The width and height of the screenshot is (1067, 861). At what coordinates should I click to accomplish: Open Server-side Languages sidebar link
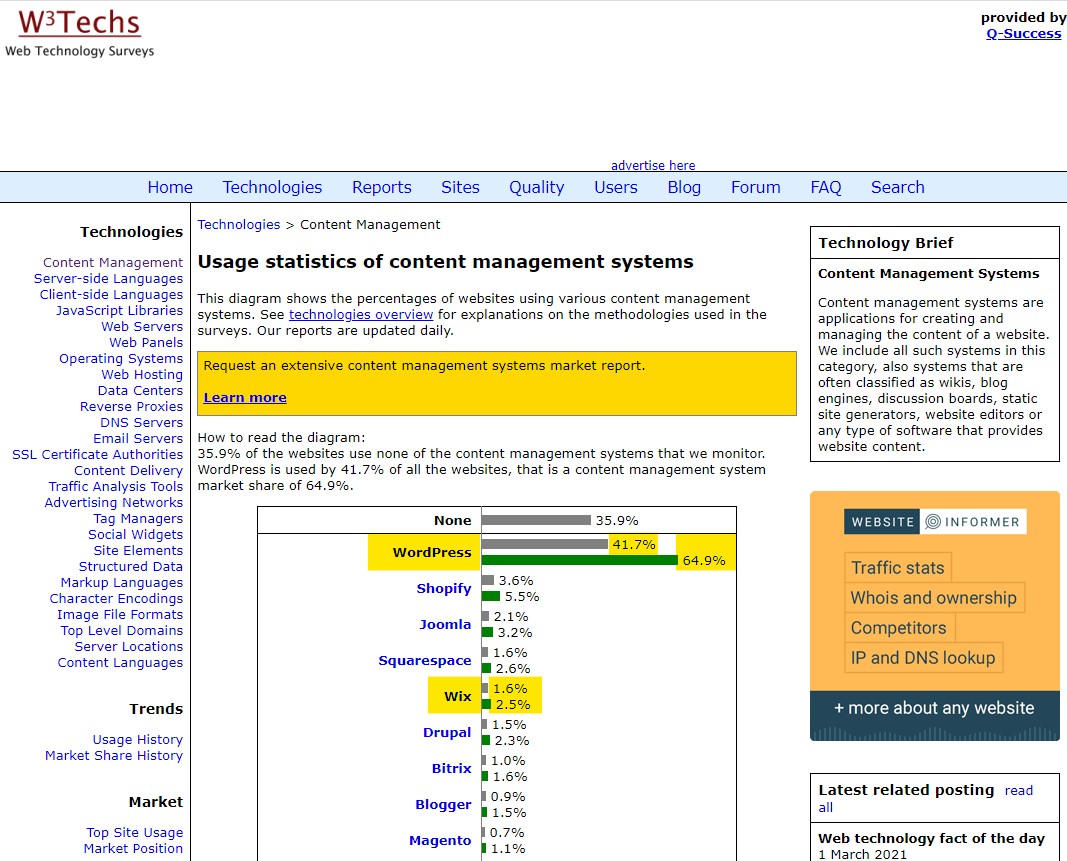pyautogui.click(x=108, y=278)
